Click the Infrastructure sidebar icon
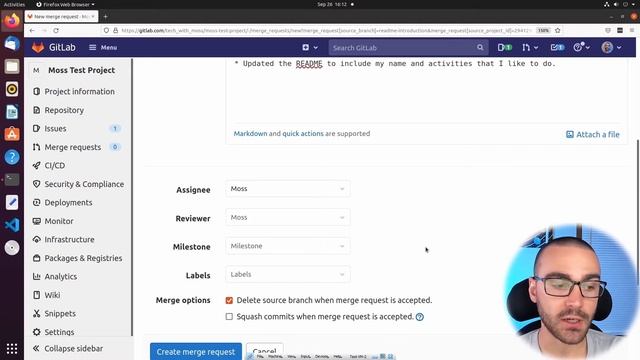 tap(36, 240)
